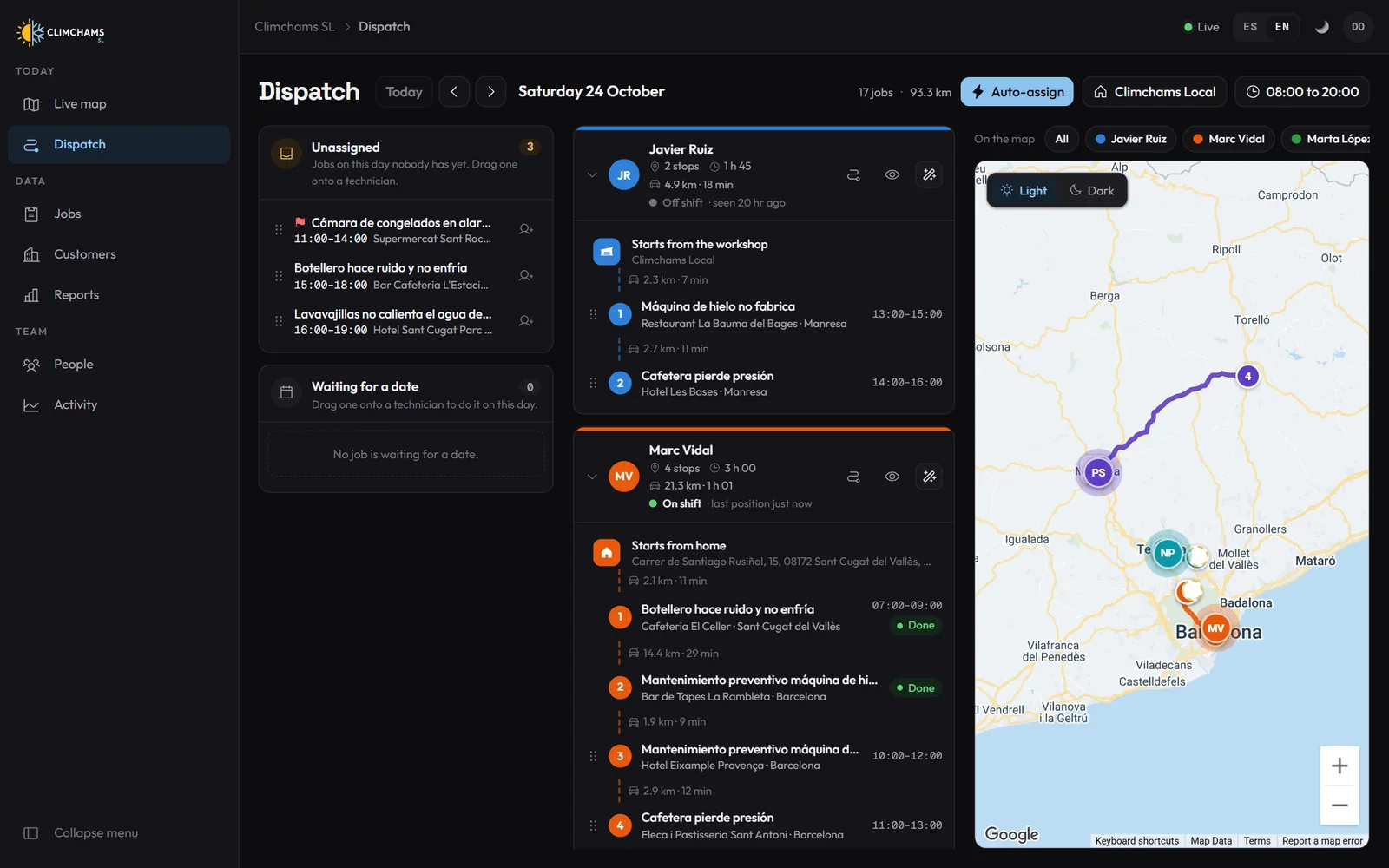Switch language to EN
Viewport: 1389px width, 868px height.
point(1282,27)
